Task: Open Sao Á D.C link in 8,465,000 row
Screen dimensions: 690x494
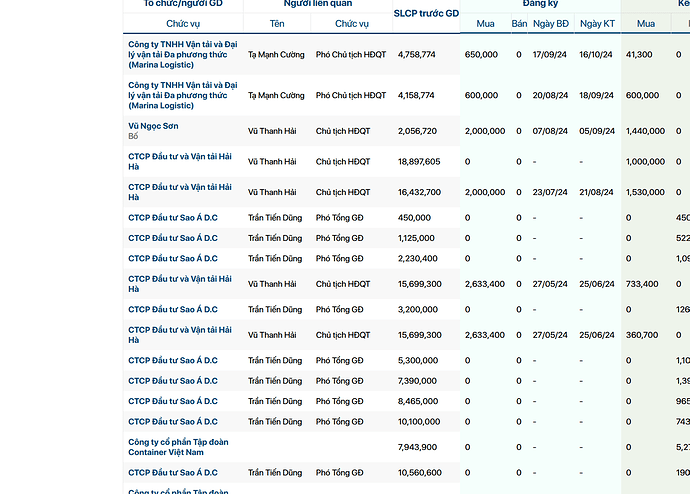Action: [173, 401]
